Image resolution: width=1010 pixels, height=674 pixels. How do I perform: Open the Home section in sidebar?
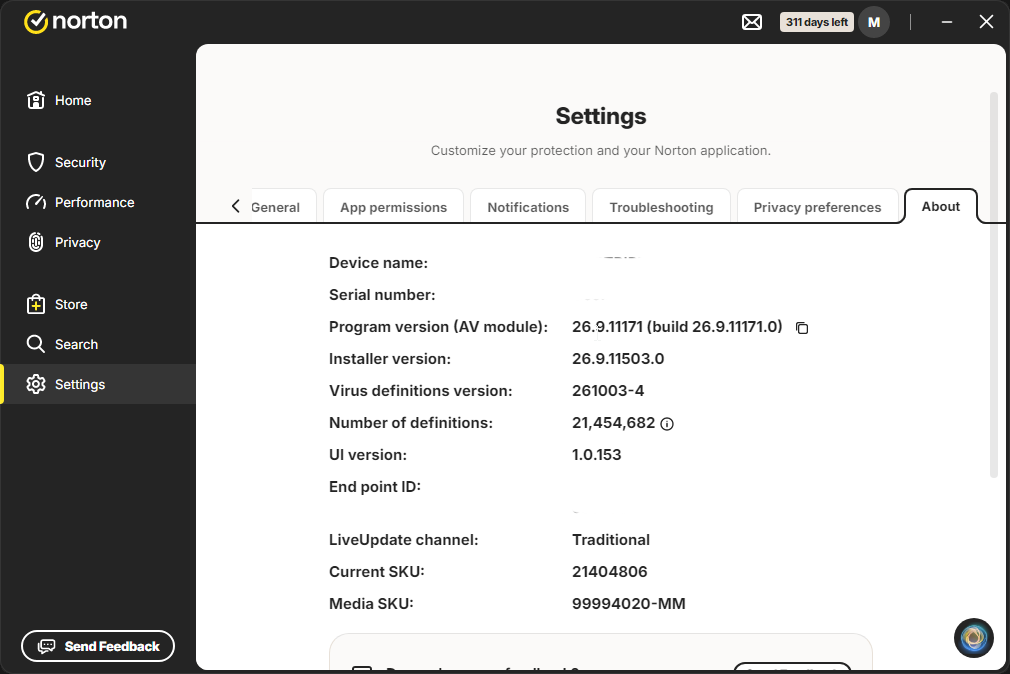coord(59,101)
